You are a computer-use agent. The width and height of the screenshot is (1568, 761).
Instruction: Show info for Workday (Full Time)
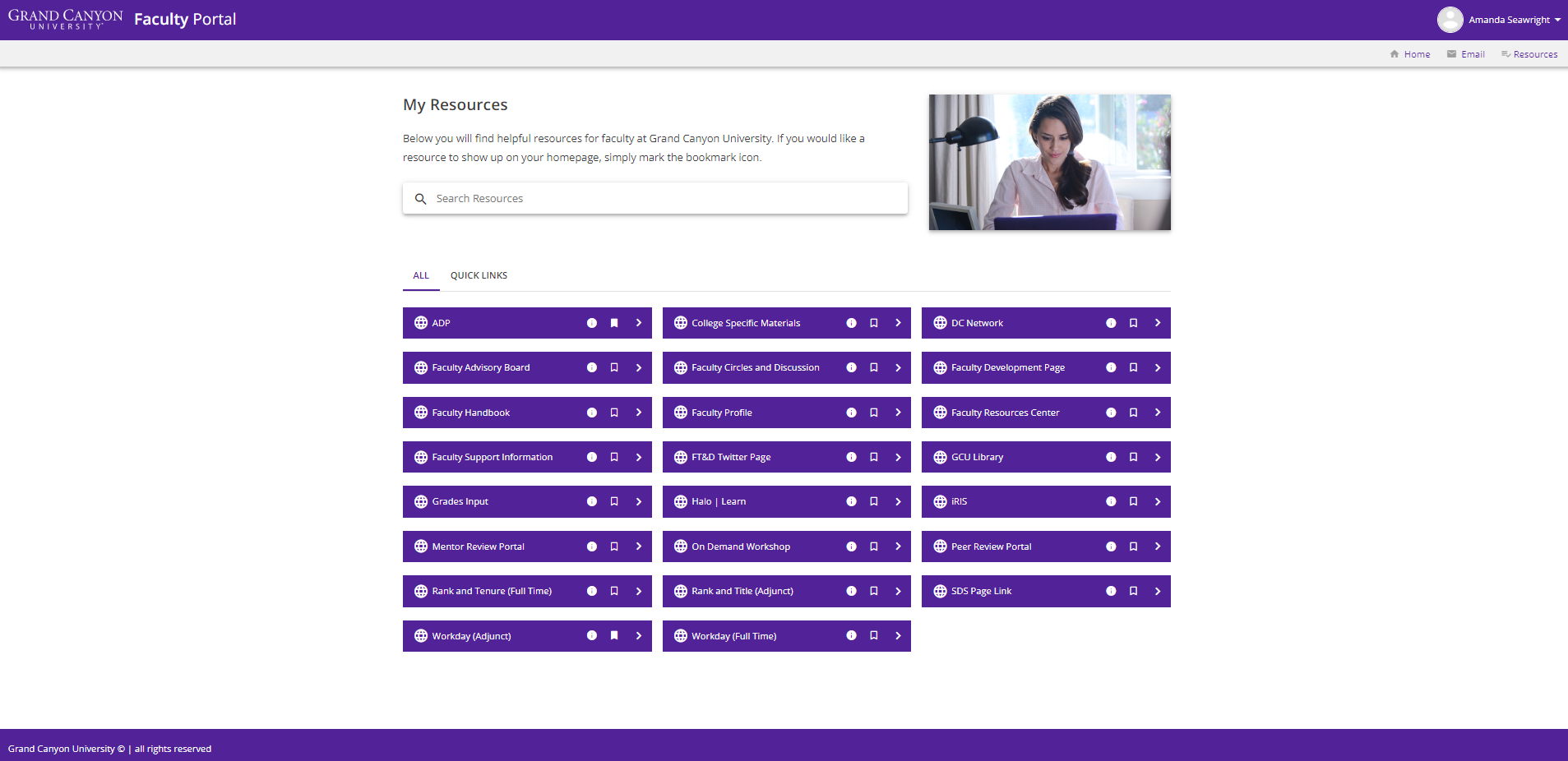pos(852,636)
